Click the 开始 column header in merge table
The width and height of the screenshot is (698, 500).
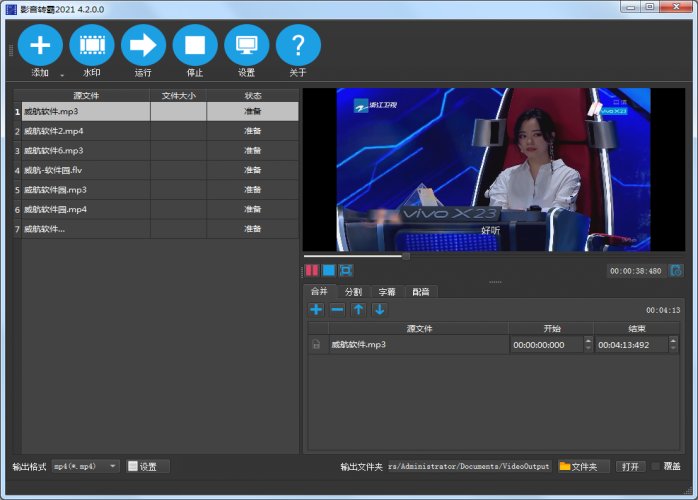coord(552,329)
